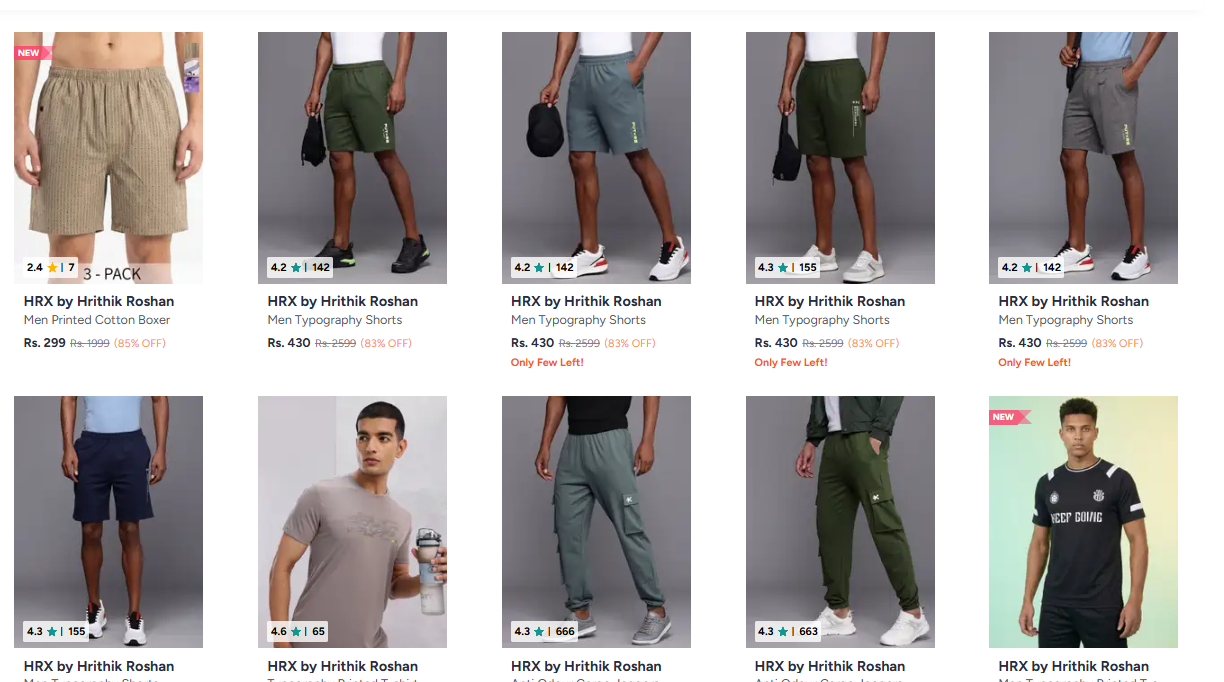Open the black Keep Going T-shirt image
The height and width of the screenshot is (682, 1224).
click(1083, 522)
